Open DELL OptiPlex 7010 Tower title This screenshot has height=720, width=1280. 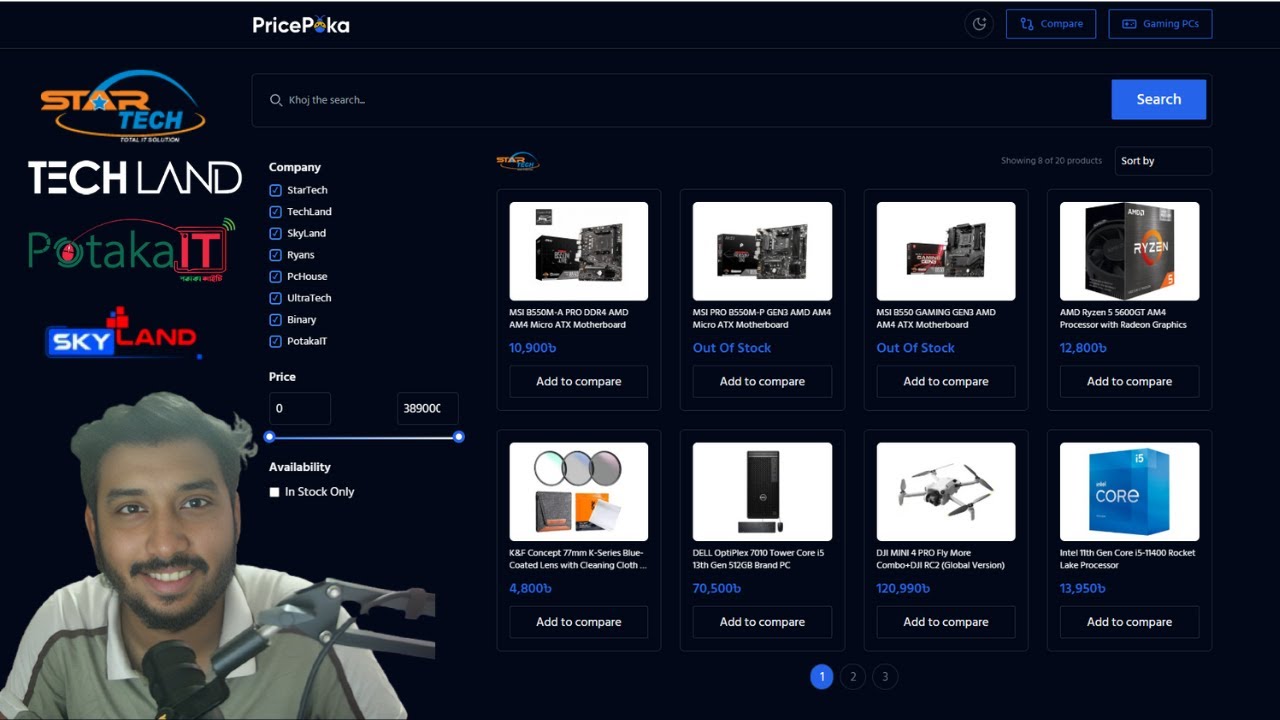tap(758, 559)
